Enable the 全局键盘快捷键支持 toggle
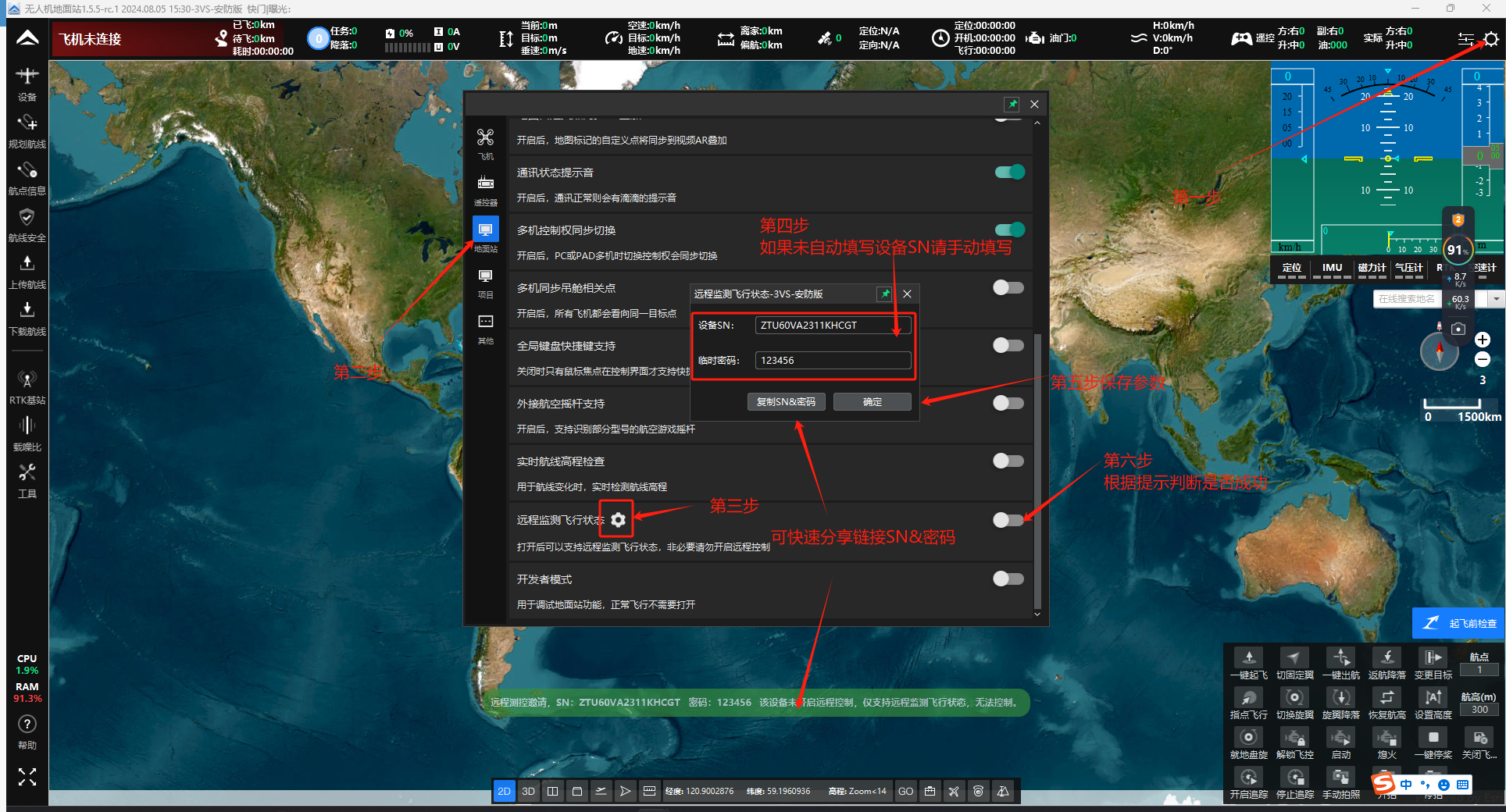 click(1008, 345)
